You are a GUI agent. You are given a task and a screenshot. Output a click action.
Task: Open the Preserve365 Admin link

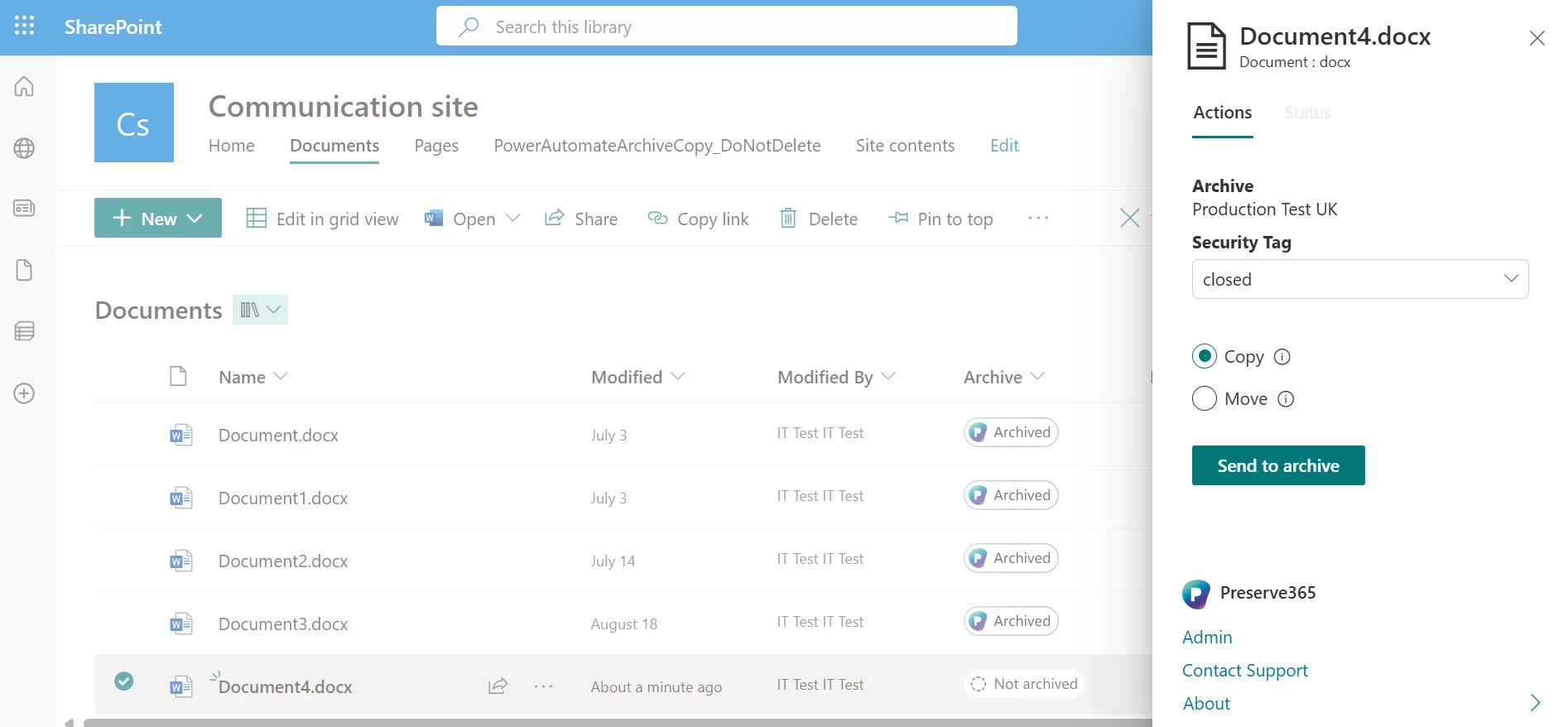[x=1207, y=638]
